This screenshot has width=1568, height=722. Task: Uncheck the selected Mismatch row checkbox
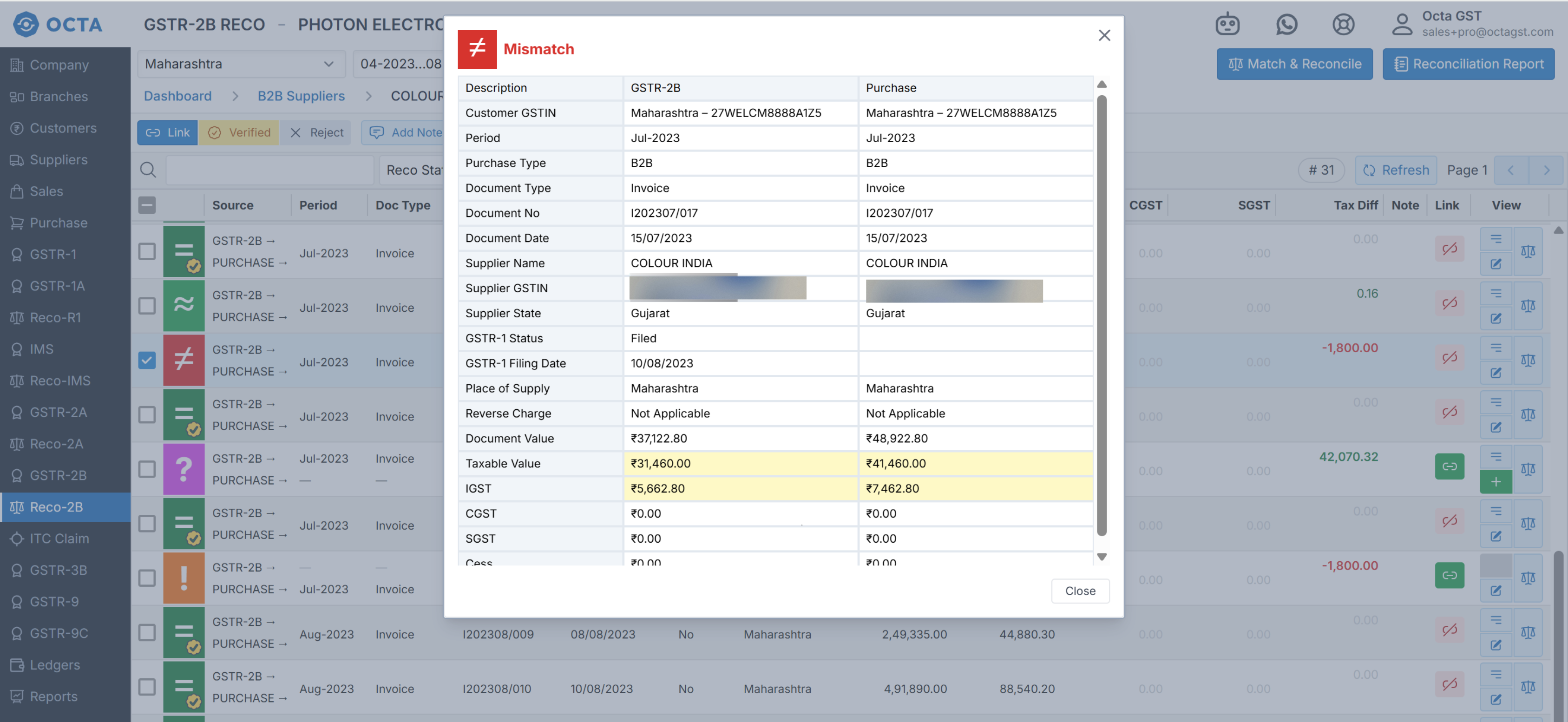[x=147, y=360]
